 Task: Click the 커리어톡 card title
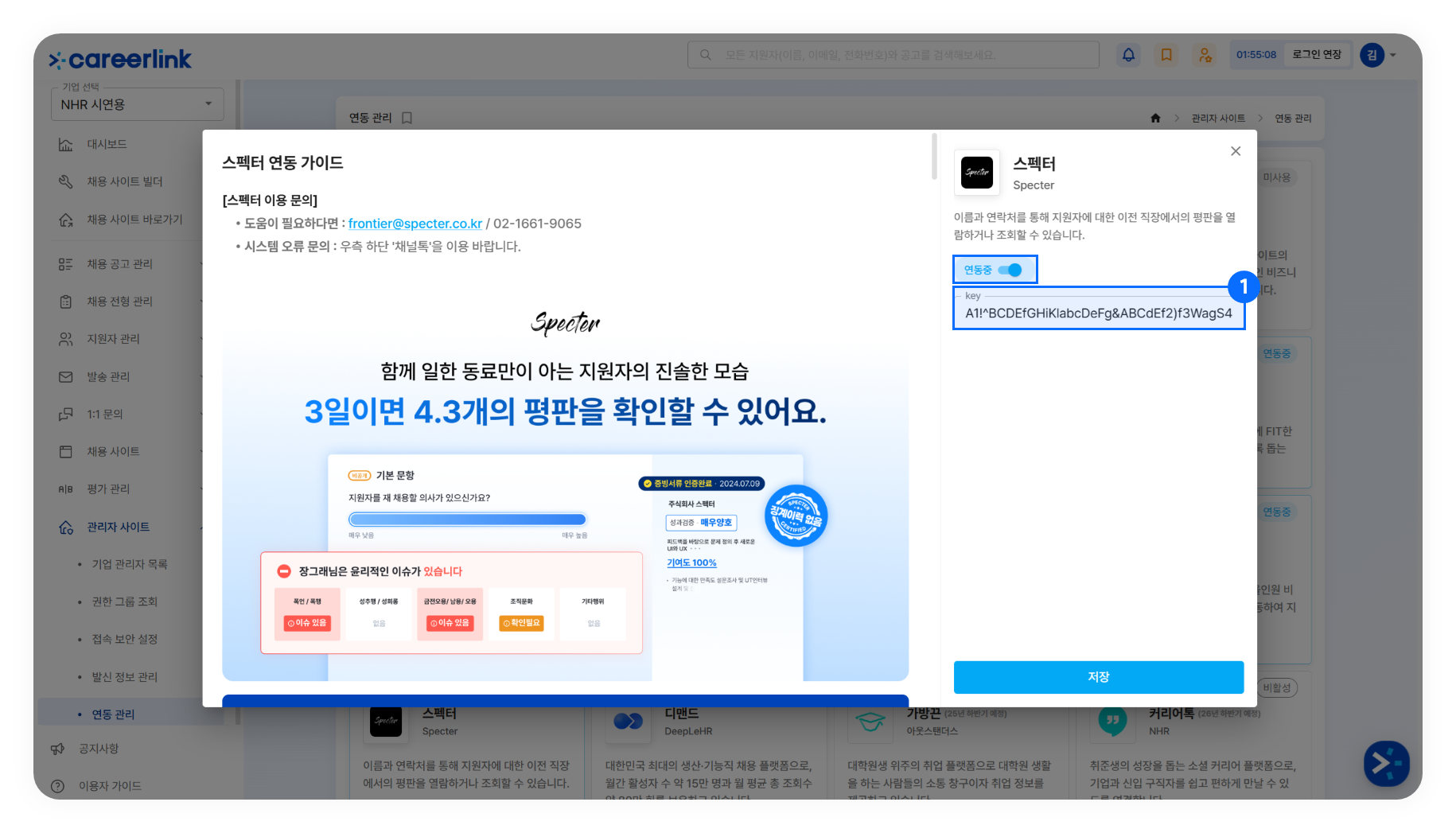[1171, 714]
